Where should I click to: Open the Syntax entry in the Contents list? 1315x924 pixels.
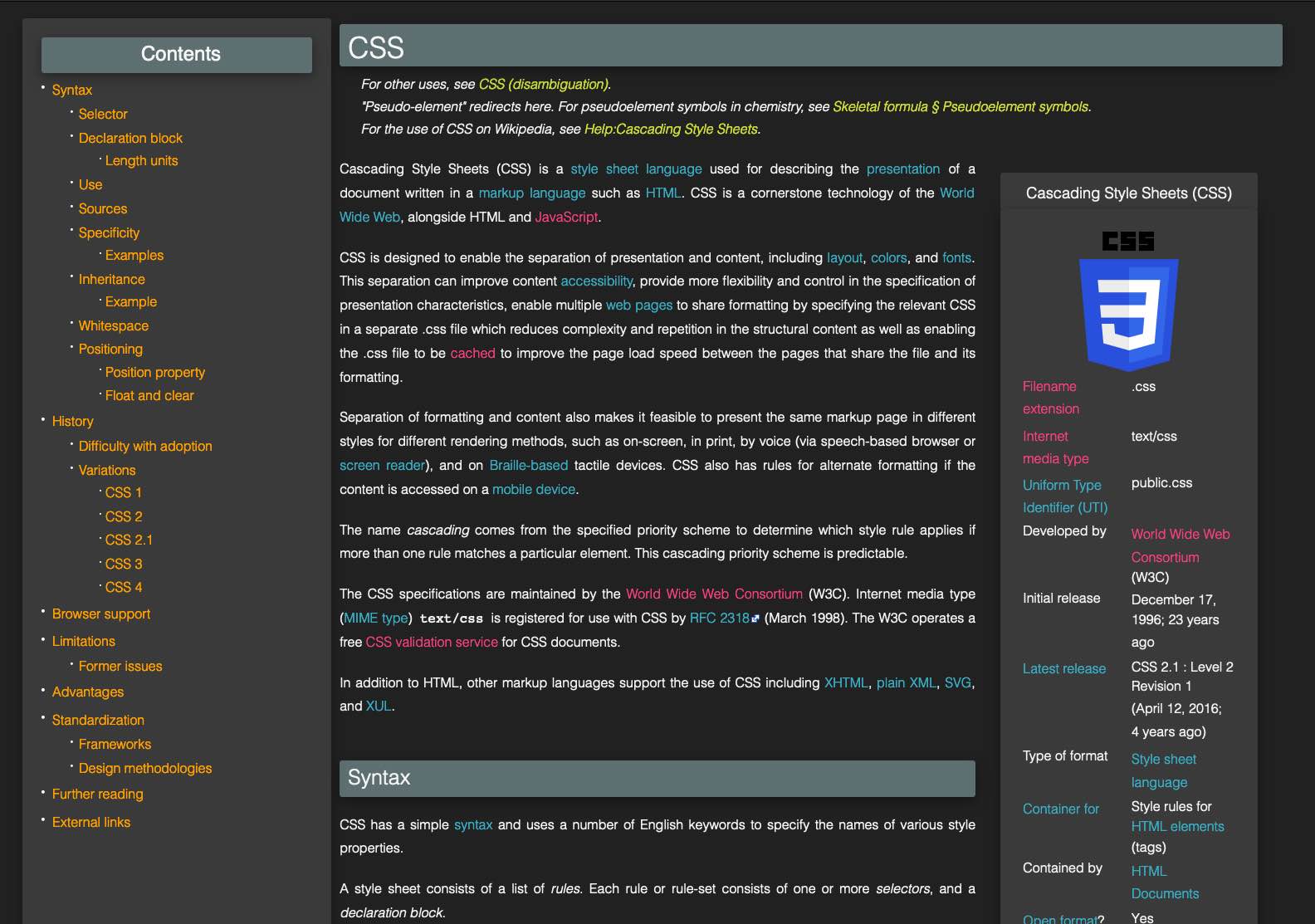pyautogui.click(x=72, y=90)
